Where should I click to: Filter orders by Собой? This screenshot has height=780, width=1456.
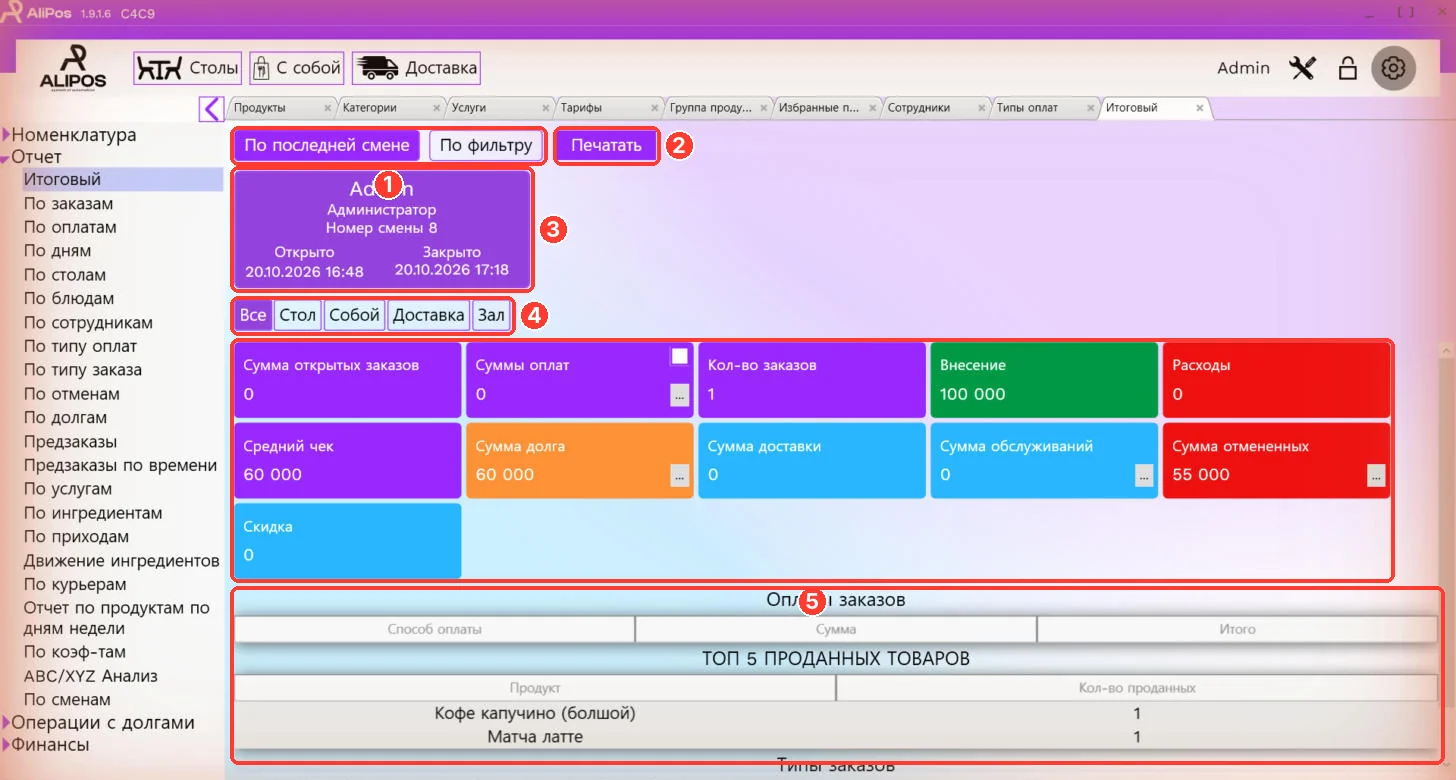[x=355, y=315]
